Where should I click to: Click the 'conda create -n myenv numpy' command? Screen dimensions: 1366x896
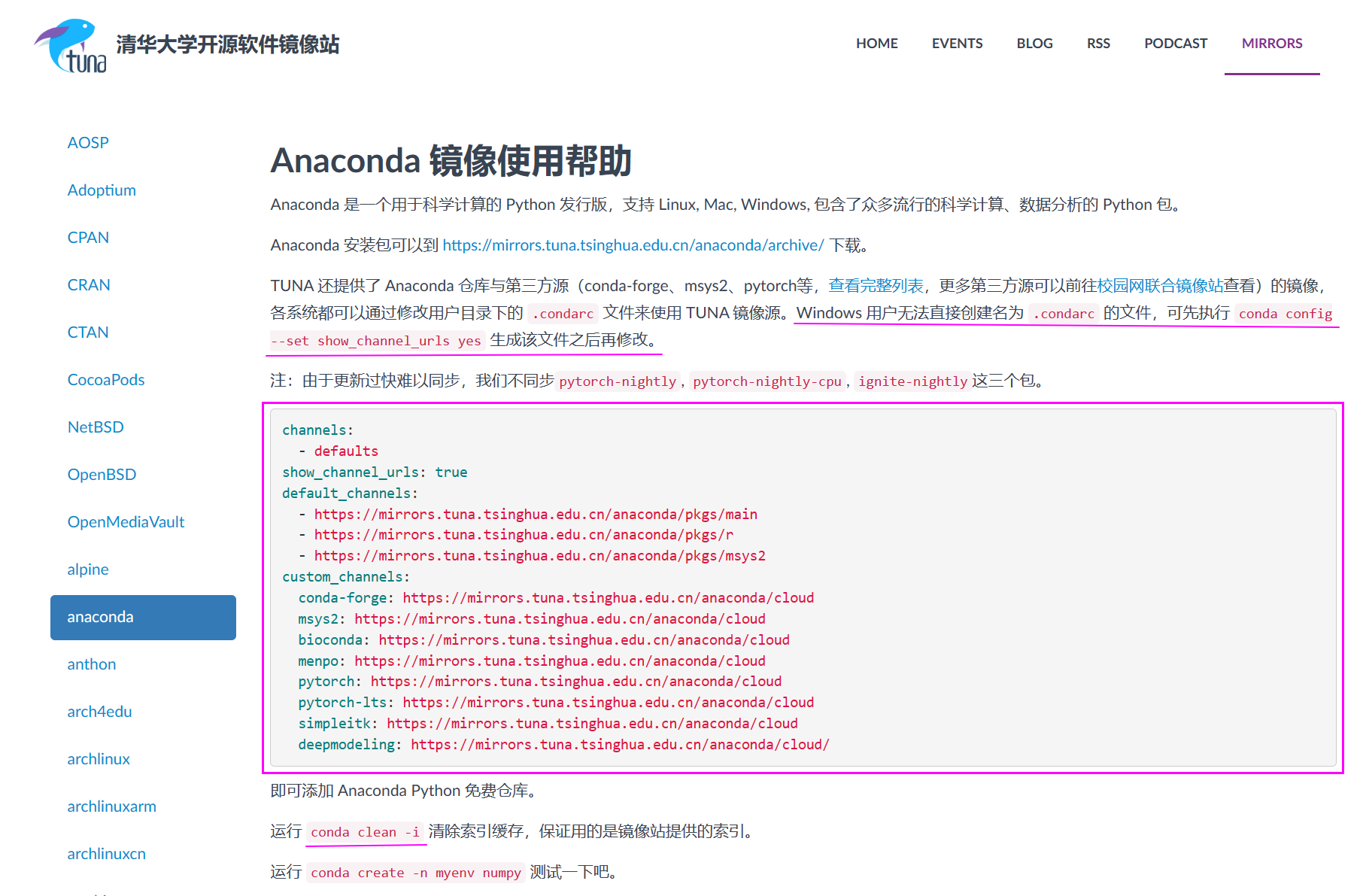416,873
